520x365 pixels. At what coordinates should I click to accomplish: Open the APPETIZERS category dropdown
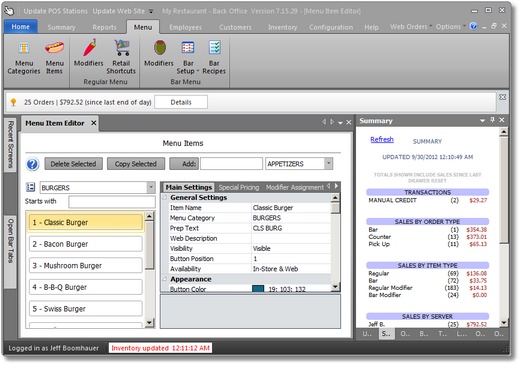click(328, 164)
